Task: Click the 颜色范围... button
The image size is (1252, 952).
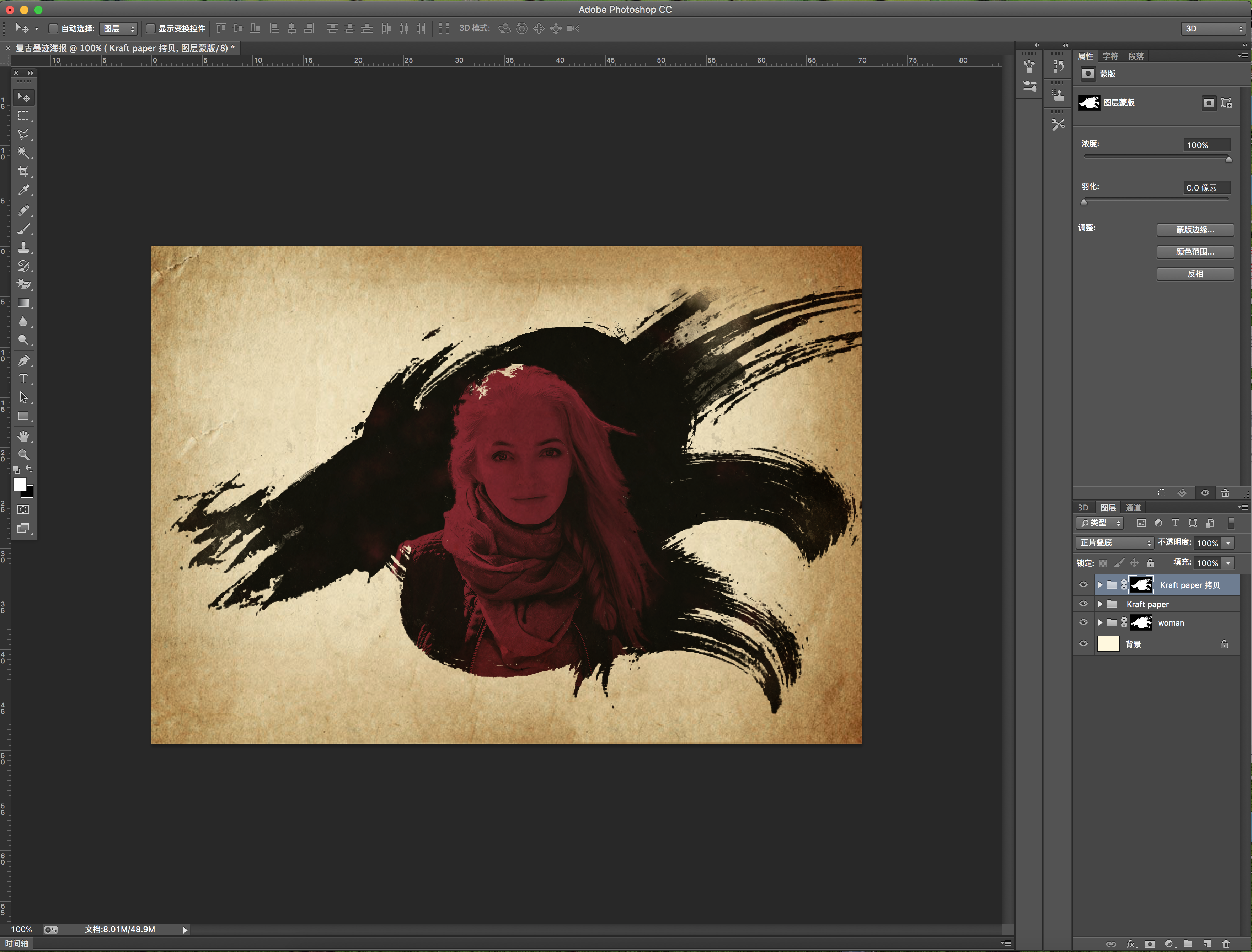Action: click(x=1195, y=252)
